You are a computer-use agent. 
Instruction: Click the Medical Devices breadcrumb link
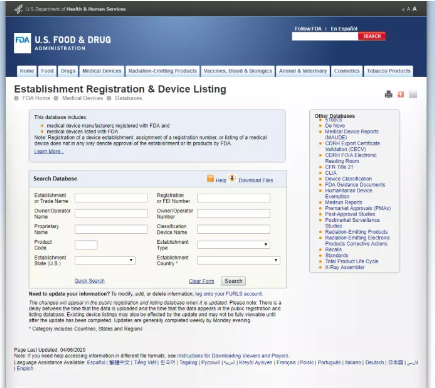pyautogui.click(x=82, y=98)
